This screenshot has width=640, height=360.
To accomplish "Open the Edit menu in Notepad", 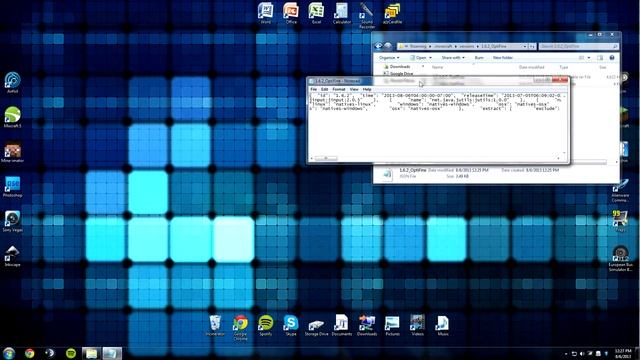I will tap(324, 89).
